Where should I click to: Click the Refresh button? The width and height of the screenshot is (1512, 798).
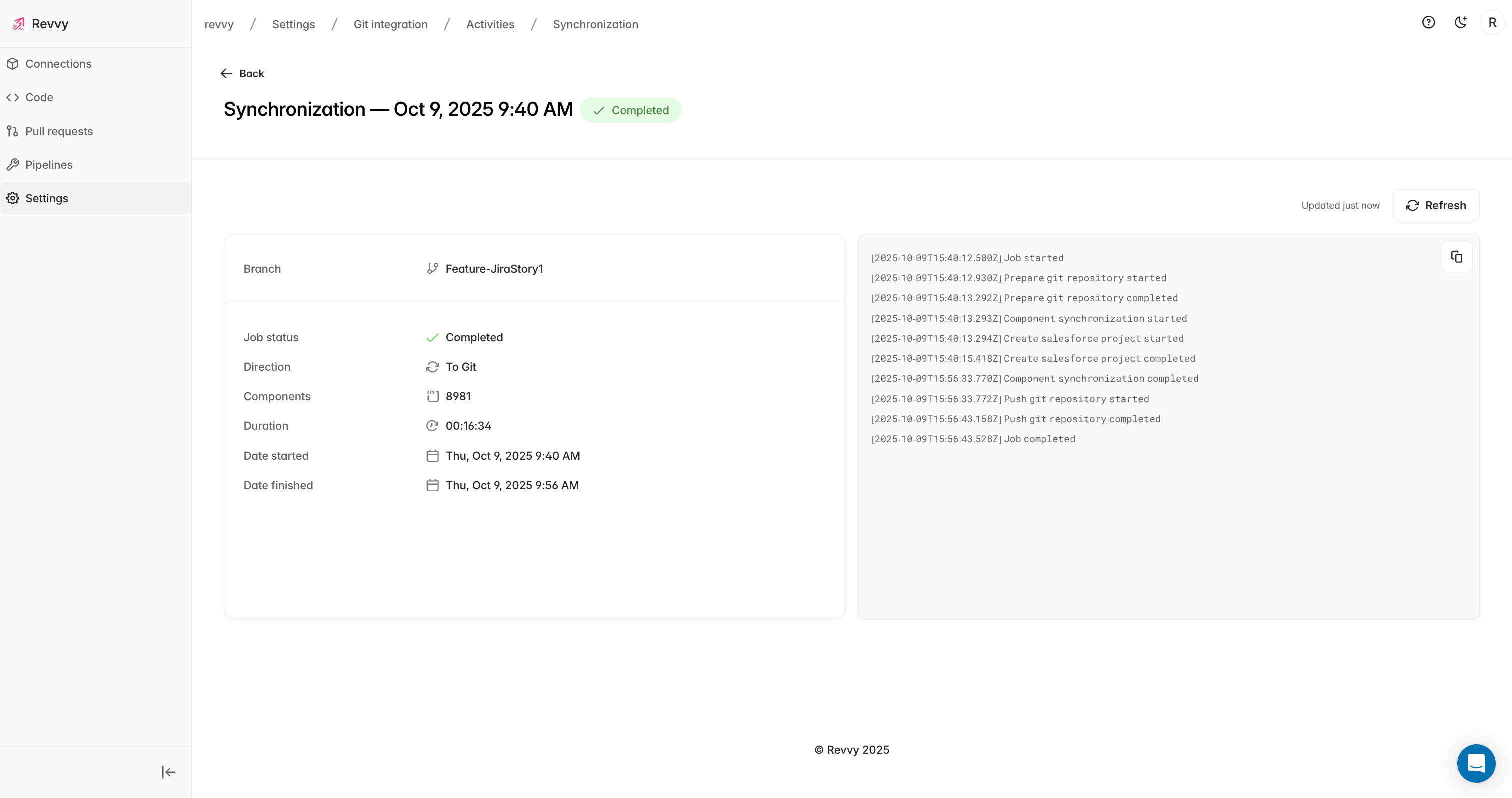point(1435,205)
